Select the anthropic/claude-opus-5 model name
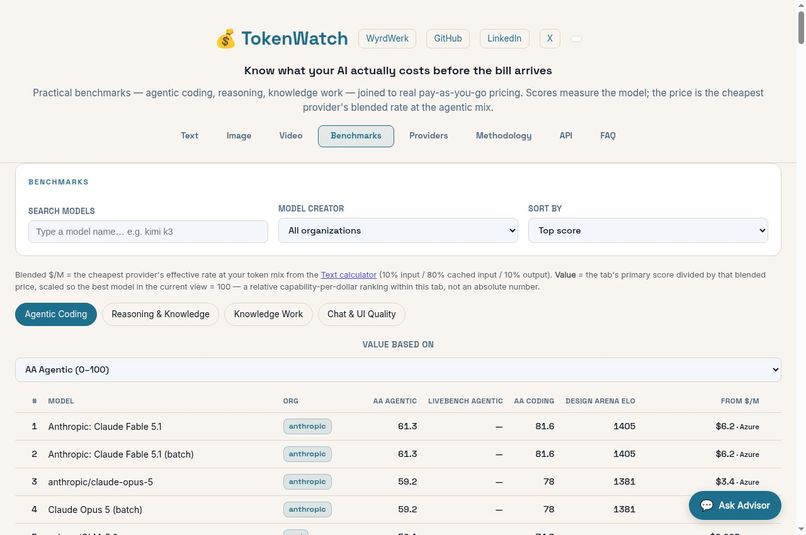Image resolution: width=806 pixels, height=535 pixels. 100,482
